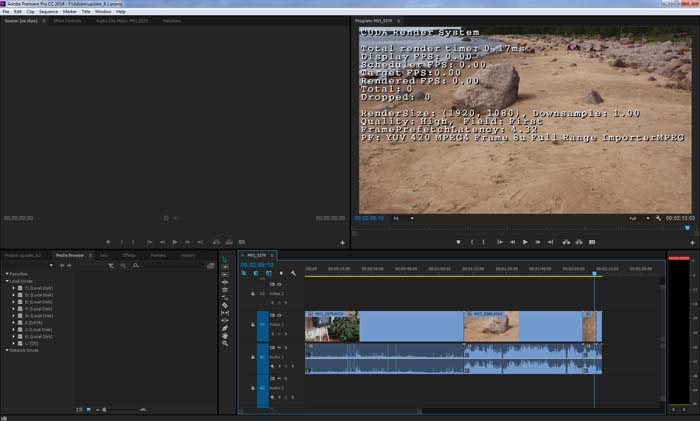Open the Sequence menu

point(48,12)
